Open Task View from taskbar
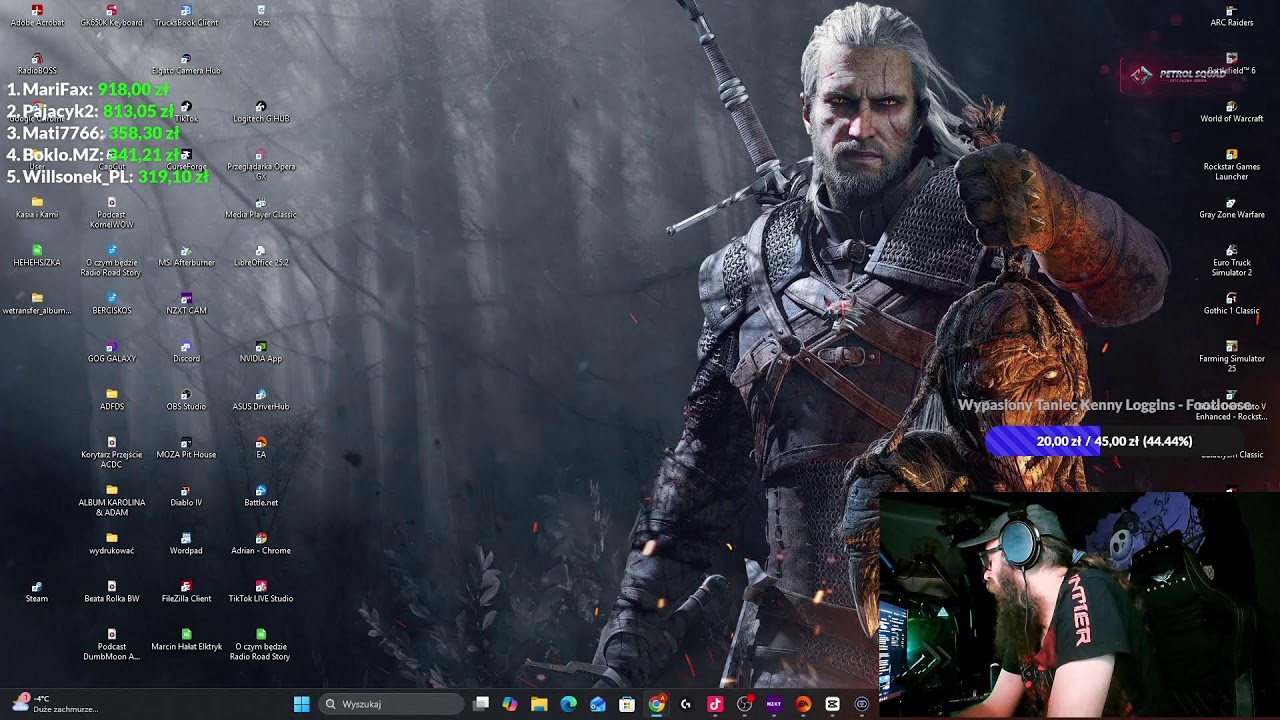This screenshot has width=1280, height=720. tap(481, 704)
